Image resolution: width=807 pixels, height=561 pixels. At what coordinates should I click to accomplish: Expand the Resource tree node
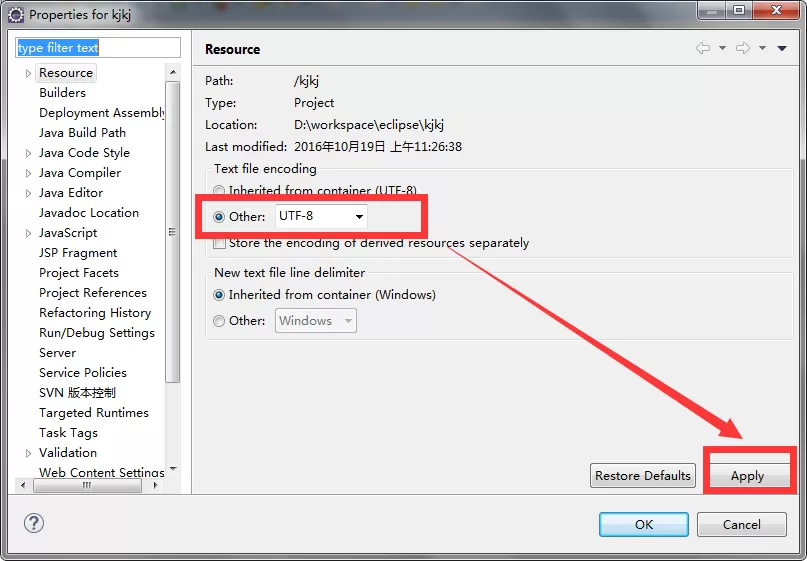pyautogui.click(x=28, y=74)
